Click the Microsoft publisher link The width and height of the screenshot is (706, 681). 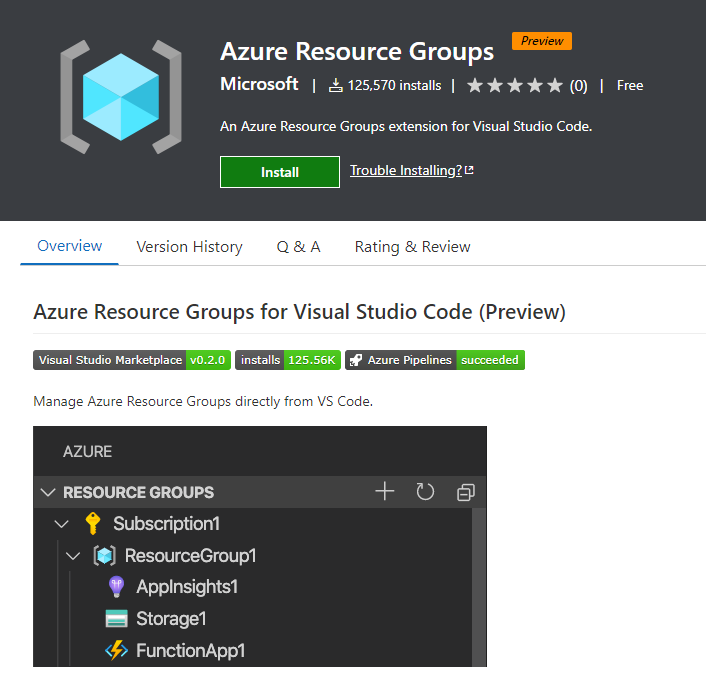click(x=259, y=84)
